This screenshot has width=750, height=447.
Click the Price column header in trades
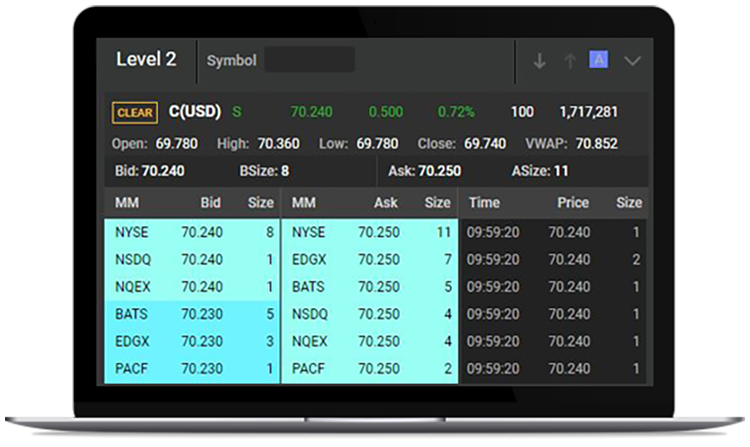(574, 203)
